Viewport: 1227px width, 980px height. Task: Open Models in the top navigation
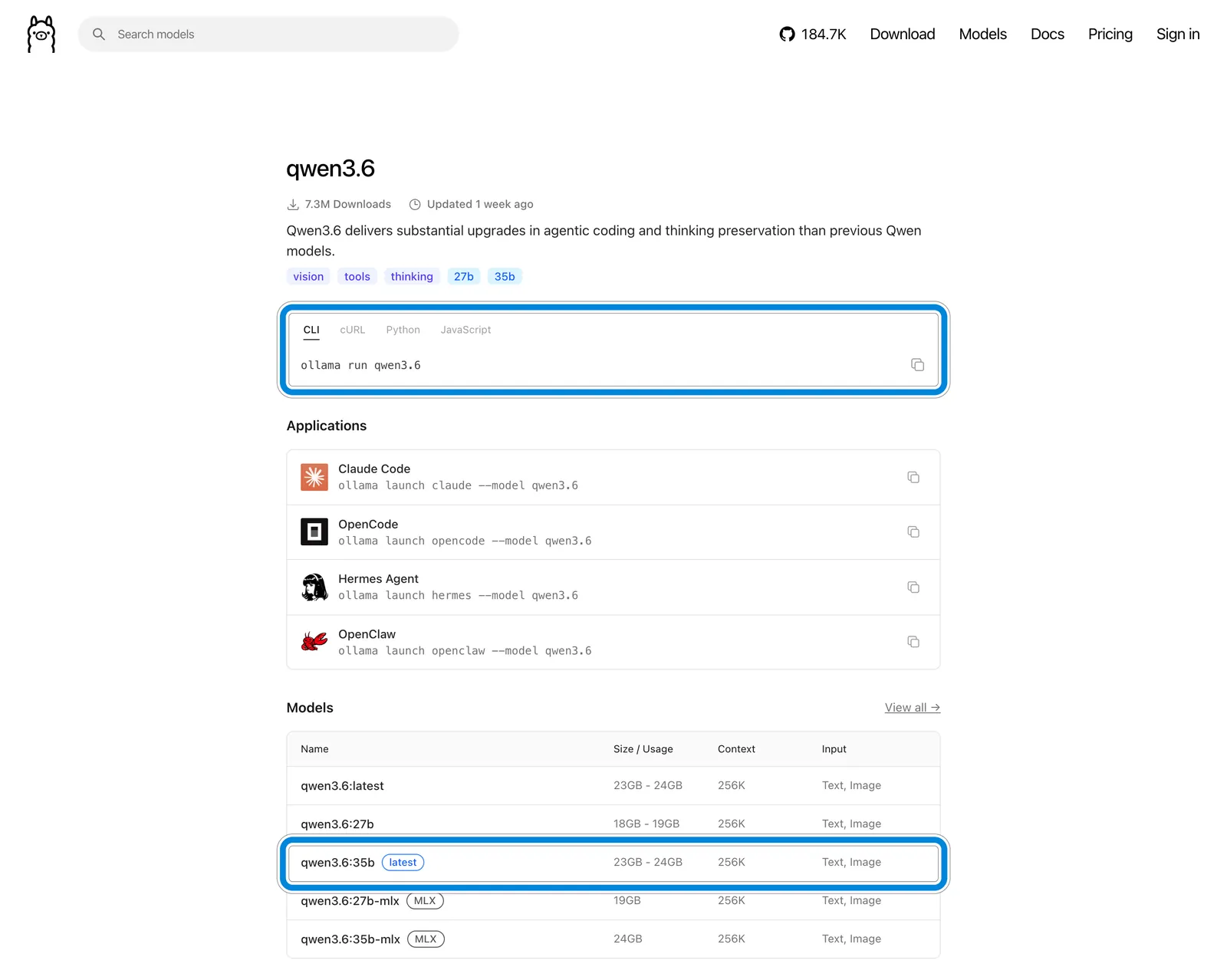click(x=983, y=35)
